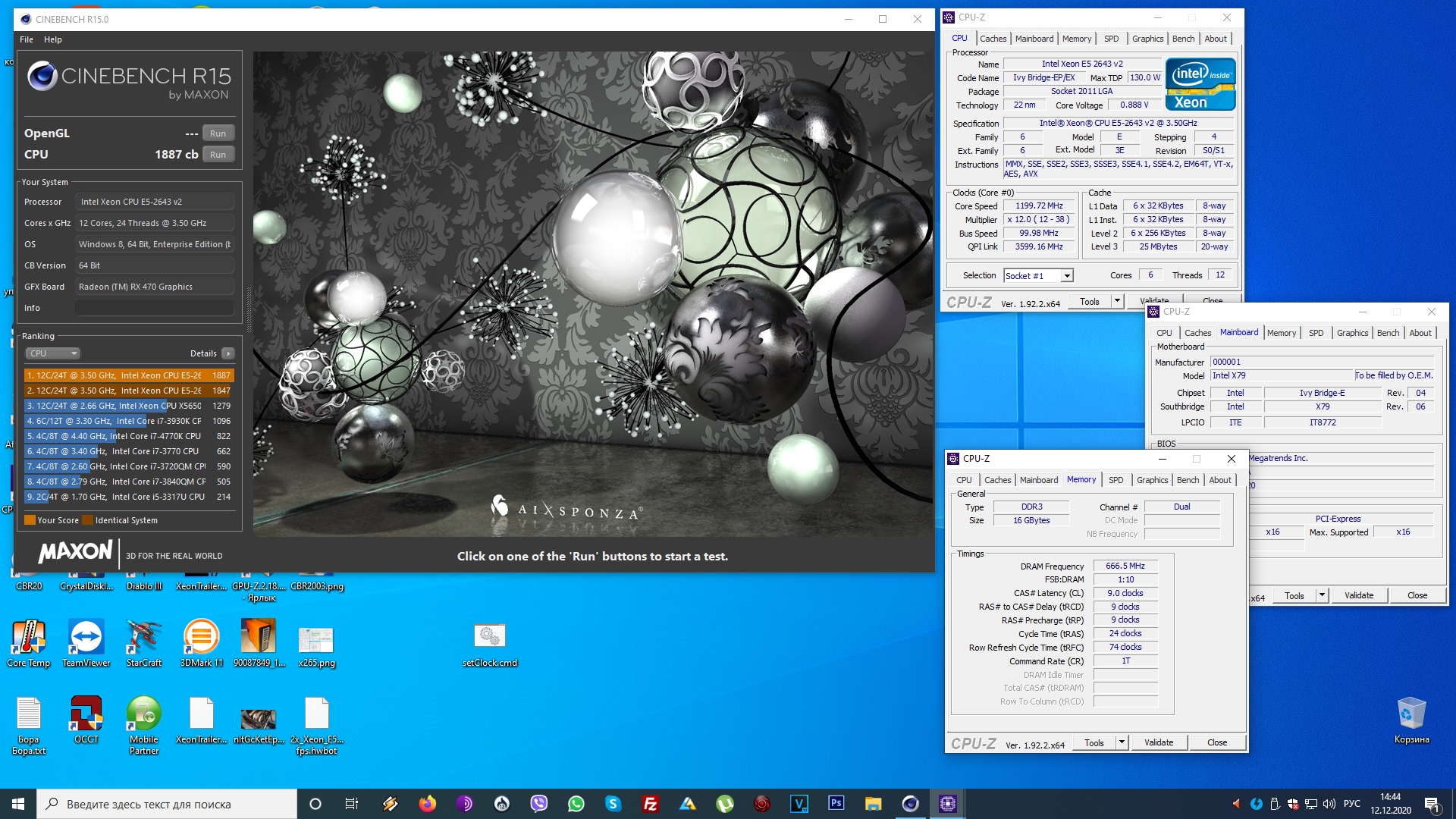Image resolution: width=1456 pixels, height=819 pixels.
Task: Open the Help menu in Cinebench
Action: (x=53, y=39)
